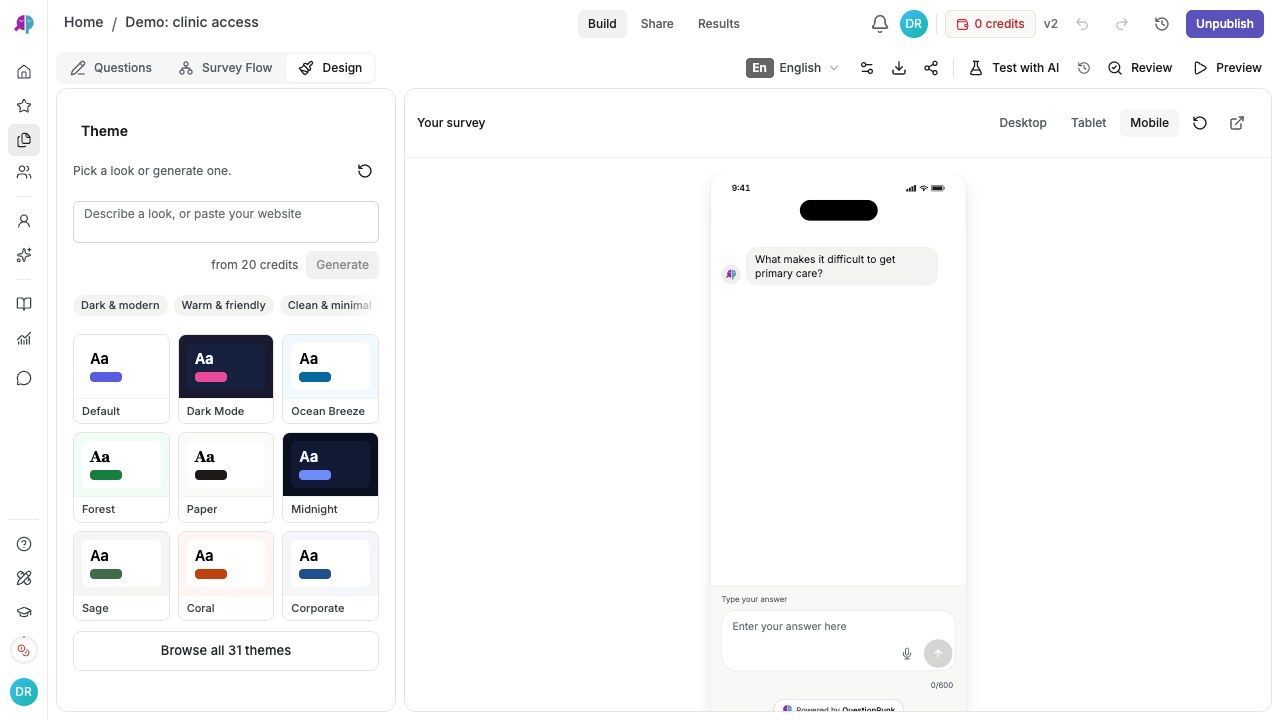Open the English language dropdown

click(793, 68)
